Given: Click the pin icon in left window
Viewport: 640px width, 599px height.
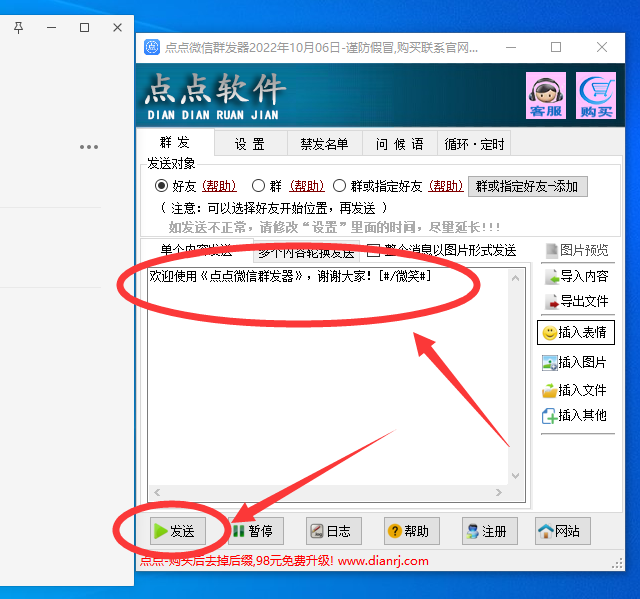Looking at the screenshot, I should pos(18,28).
